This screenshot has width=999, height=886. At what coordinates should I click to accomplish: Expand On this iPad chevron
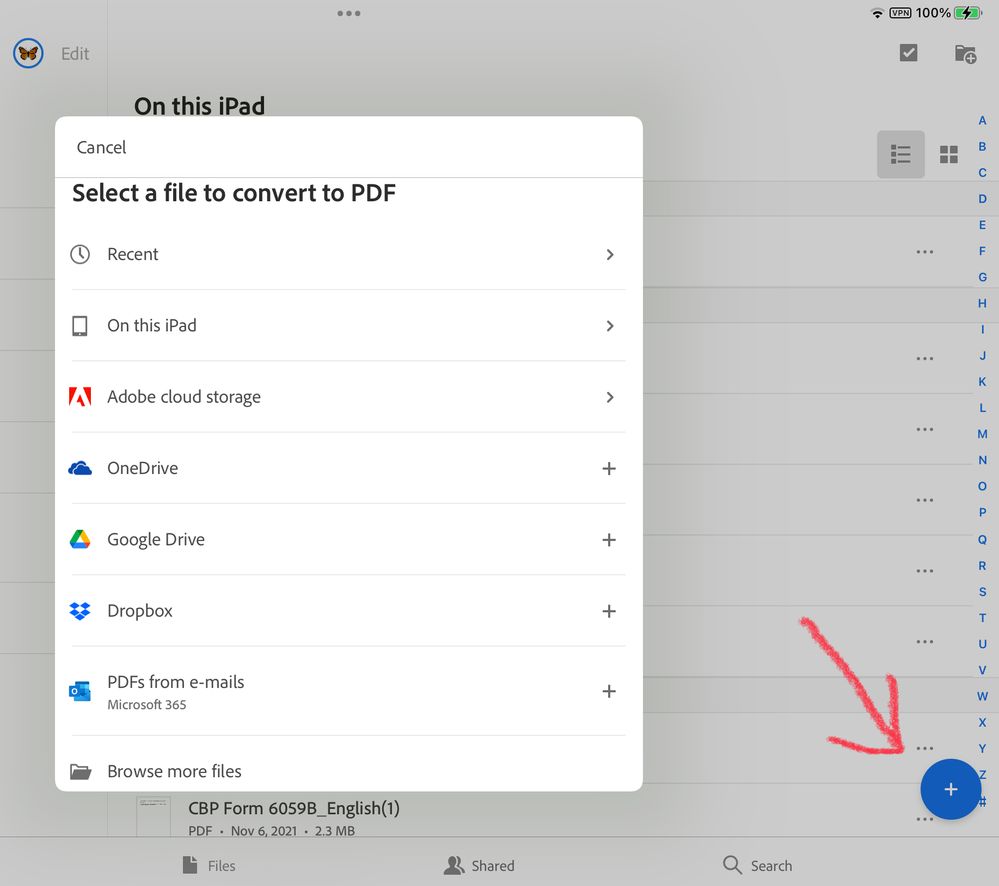coord(610,326)
